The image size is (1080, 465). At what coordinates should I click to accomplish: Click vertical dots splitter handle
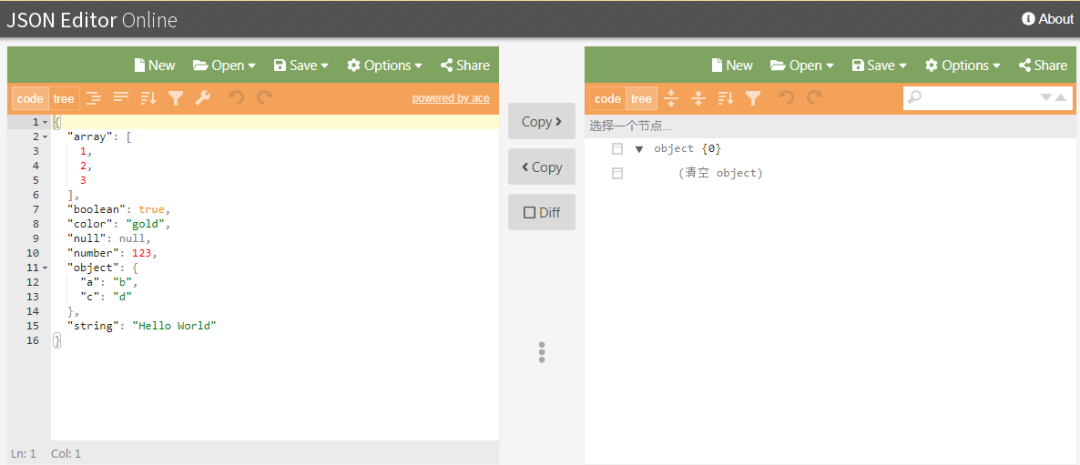(x=542, y=351)
